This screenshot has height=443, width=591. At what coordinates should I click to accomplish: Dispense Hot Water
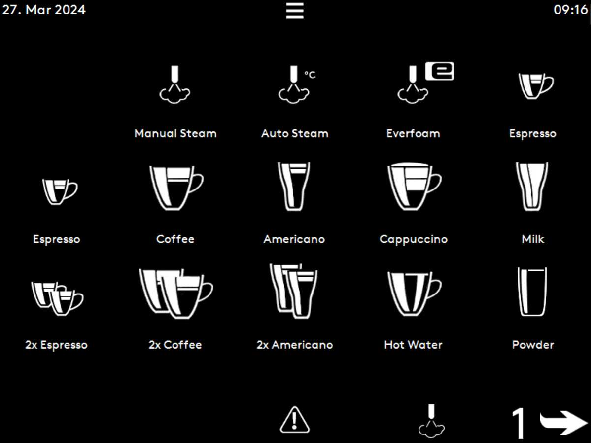pyautogui.click(x=414, y=293)
